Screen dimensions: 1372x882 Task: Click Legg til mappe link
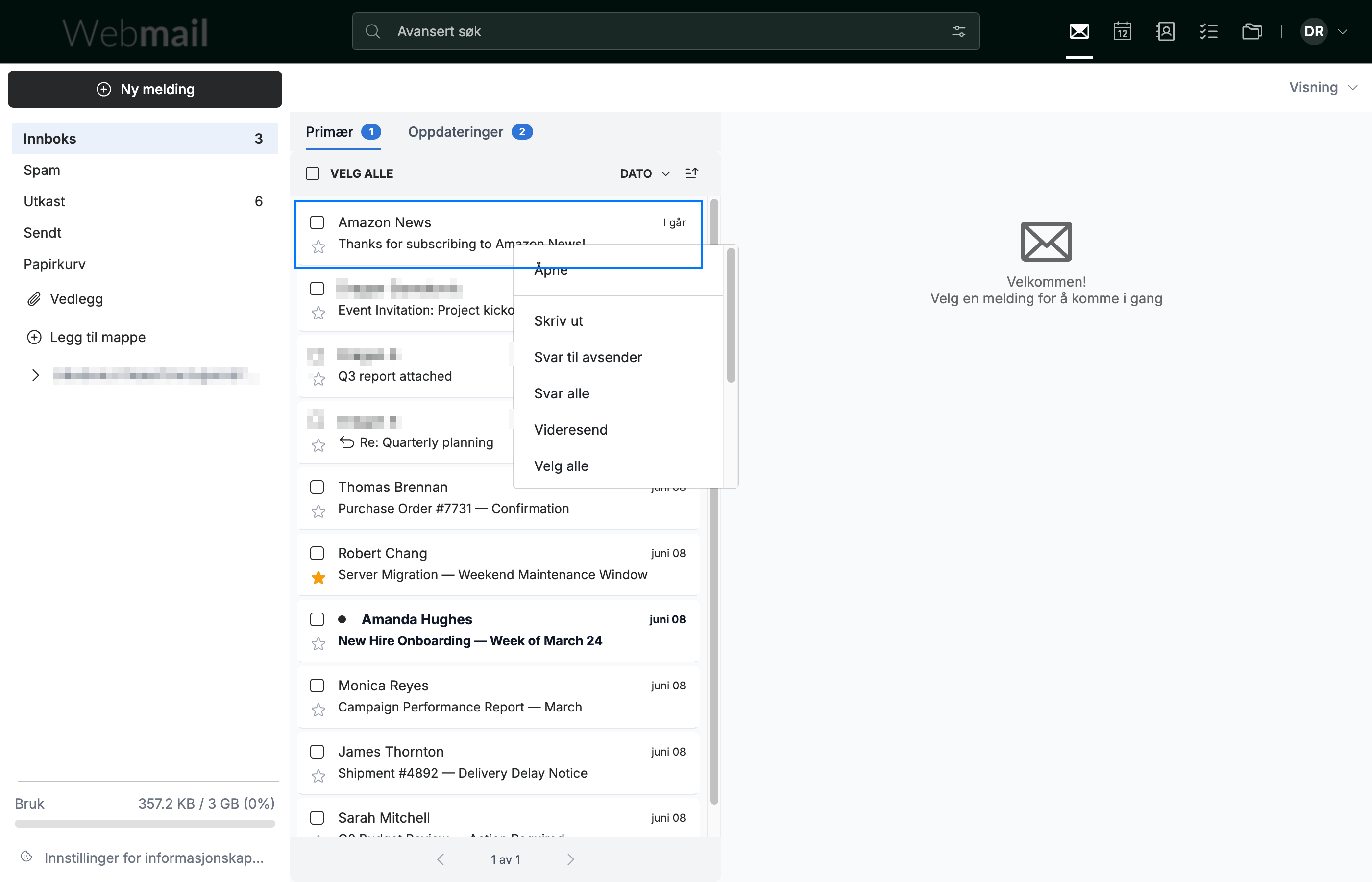98,337
